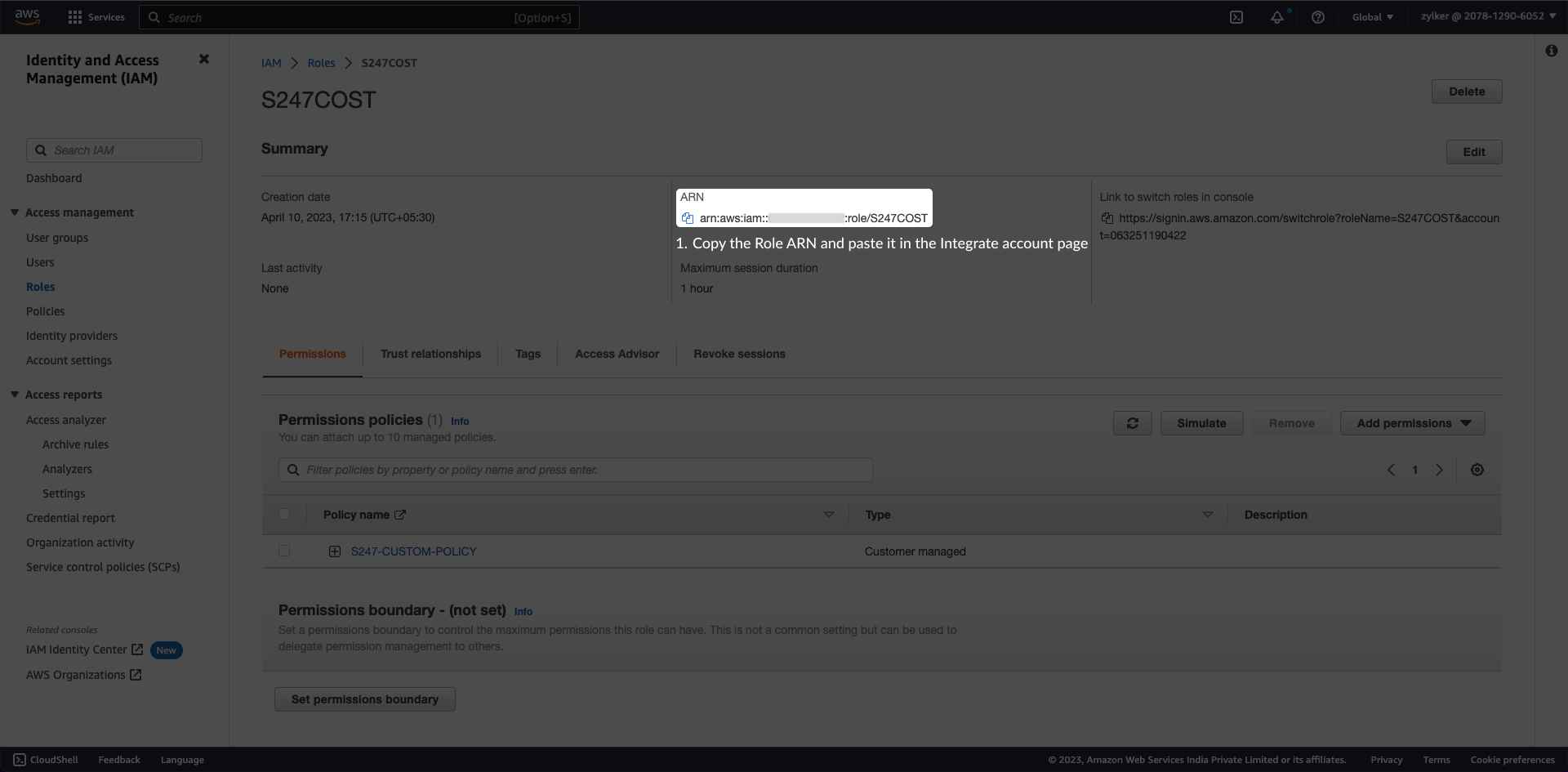Image resolution: width=1568 pixels, height=772 pixels.
Task: Open the notifications bell
Action: coord(1277,17)
